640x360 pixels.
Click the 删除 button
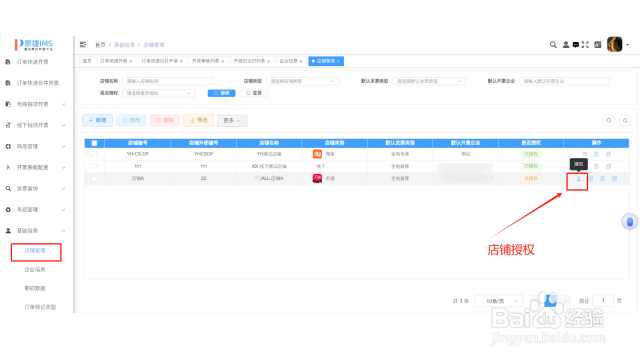(x=165, y=120)
